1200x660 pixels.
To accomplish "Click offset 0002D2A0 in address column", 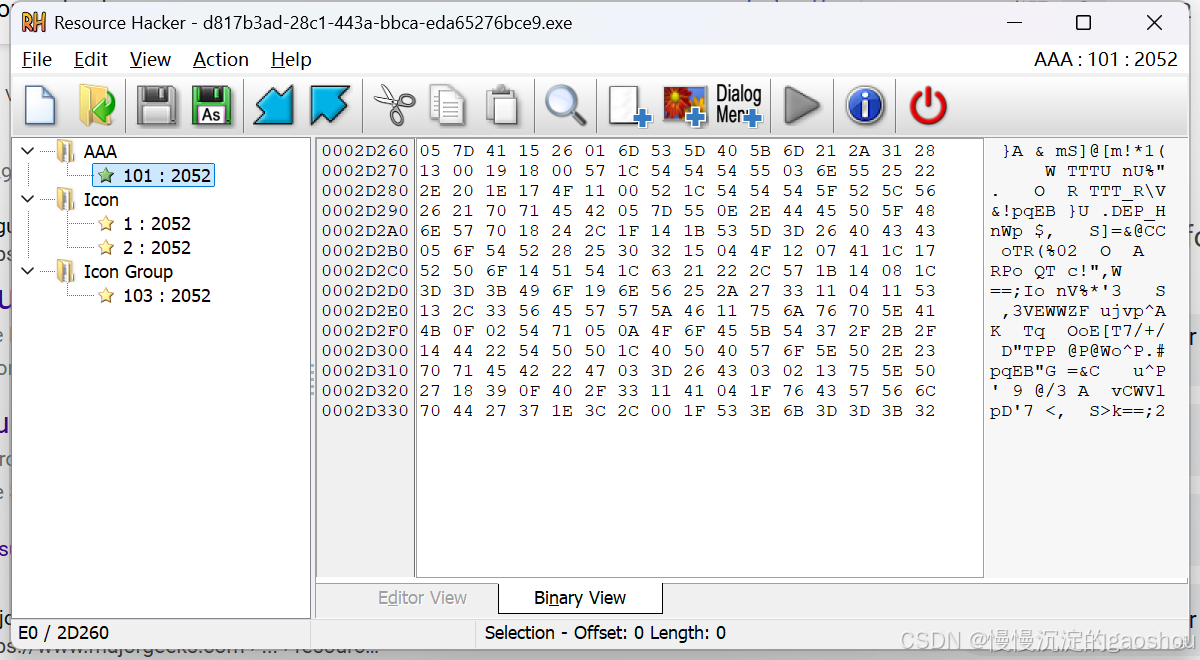I will tap(365, 231).
